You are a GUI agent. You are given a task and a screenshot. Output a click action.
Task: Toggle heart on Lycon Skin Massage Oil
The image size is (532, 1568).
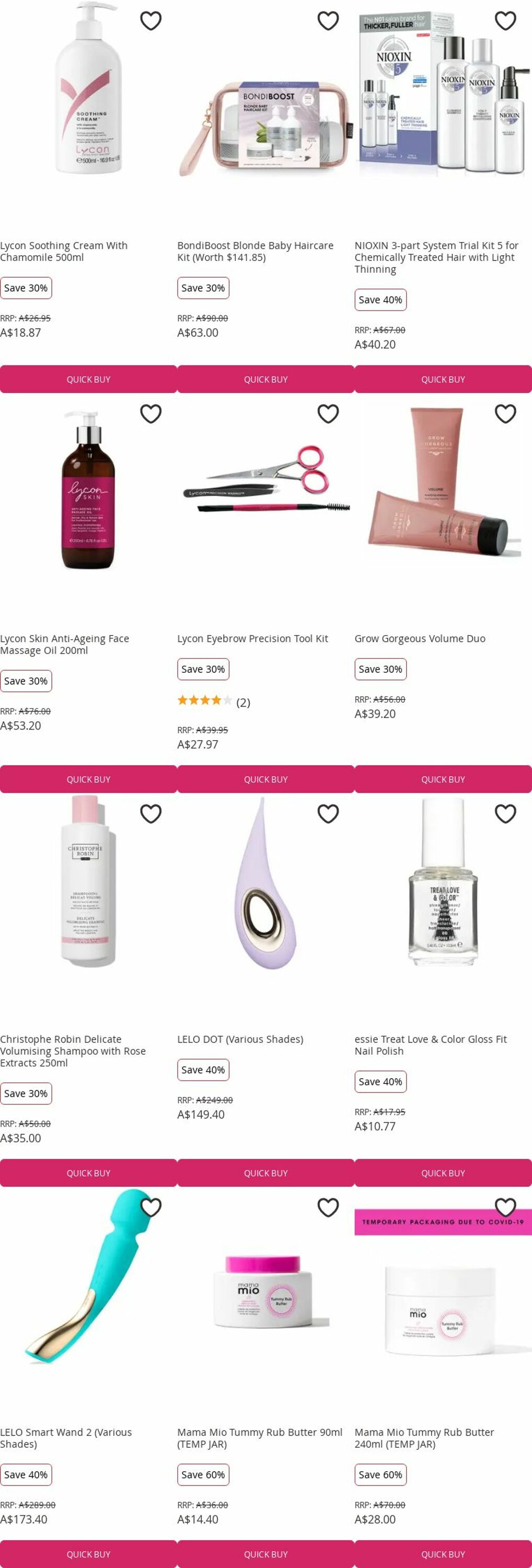(151, 414)
